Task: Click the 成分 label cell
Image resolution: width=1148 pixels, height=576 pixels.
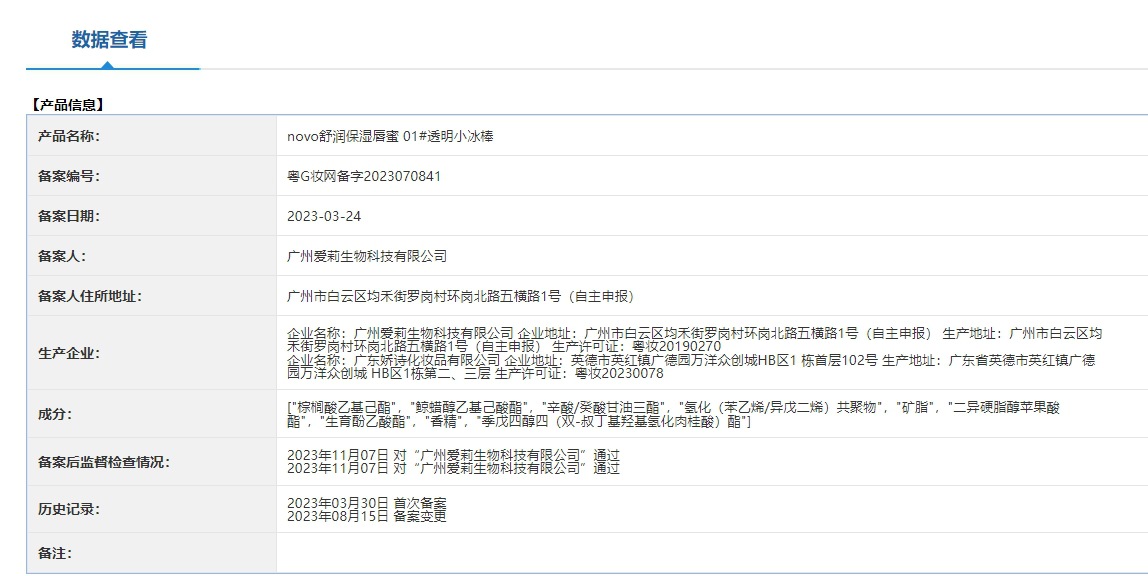Action: click(x=152, y=414)
